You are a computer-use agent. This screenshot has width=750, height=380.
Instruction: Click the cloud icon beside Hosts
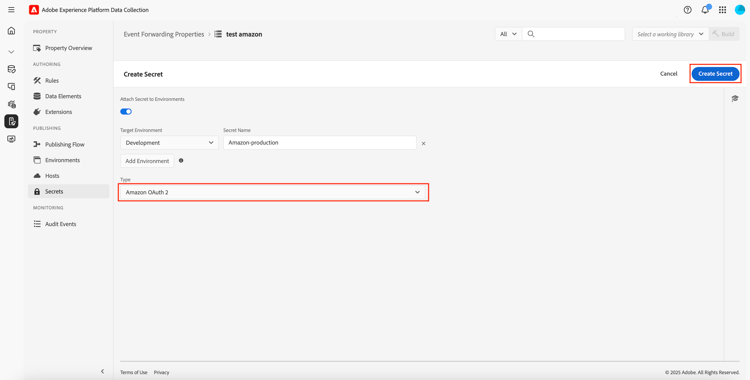click(37, 176)
